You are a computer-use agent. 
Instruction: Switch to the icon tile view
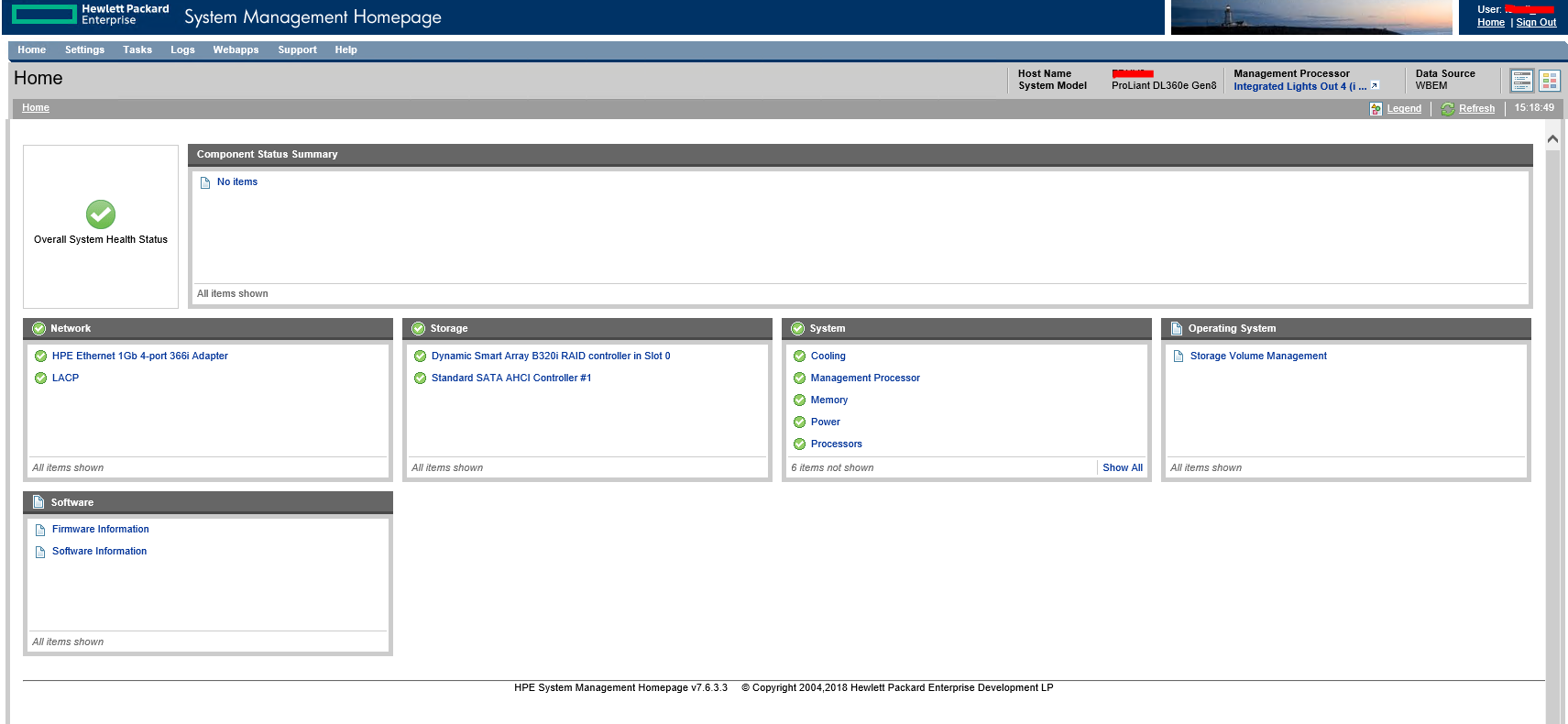pyautogui.click(x=1550, y=81)
